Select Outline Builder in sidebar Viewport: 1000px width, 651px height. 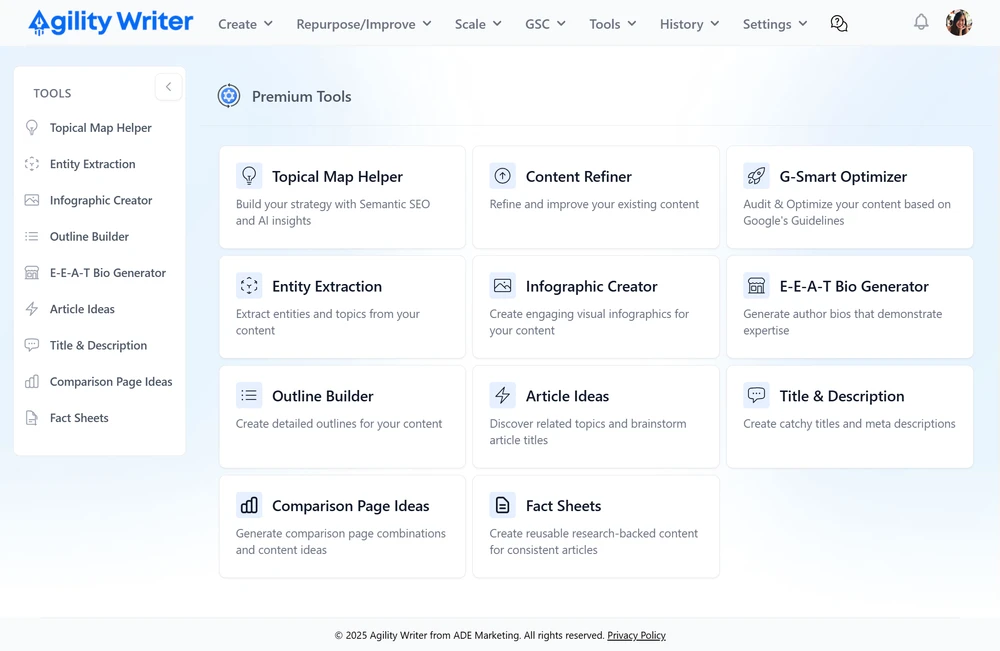[x=89, y=237]
